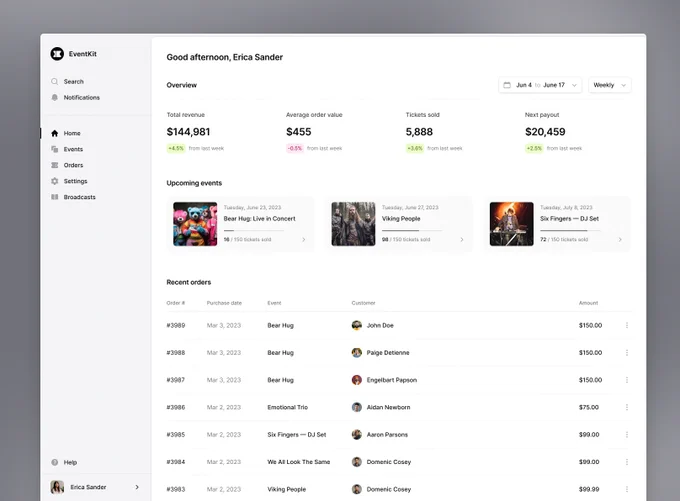The height and width of the screenshot is (501, 680).
Task: Click the Bear Hug ticket sales progress bar
Action: pyautogui.click(x=254, y=230)
